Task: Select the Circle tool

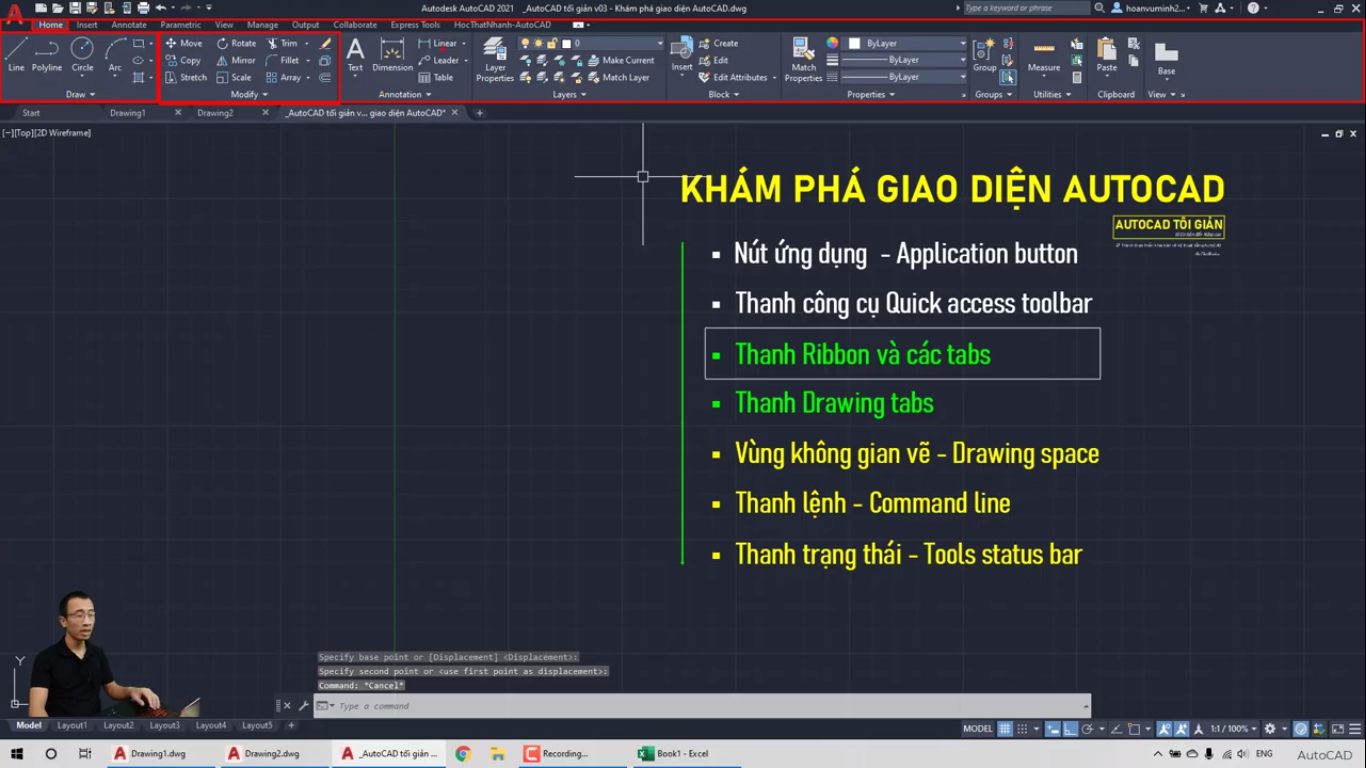Action: pyautogui.click(x=82, y=55)
